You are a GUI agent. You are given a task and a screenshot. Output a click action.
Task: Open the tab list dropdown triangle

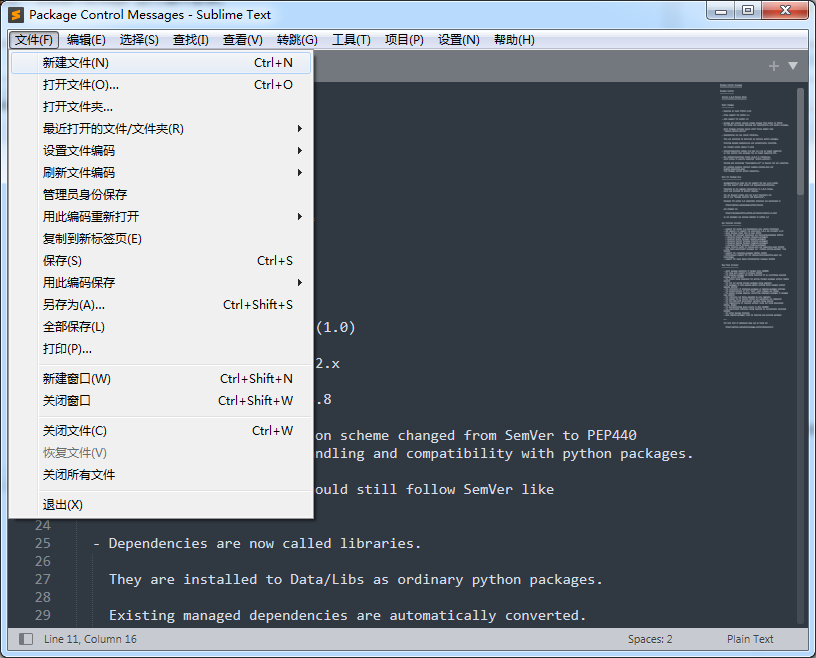[793, 64]
